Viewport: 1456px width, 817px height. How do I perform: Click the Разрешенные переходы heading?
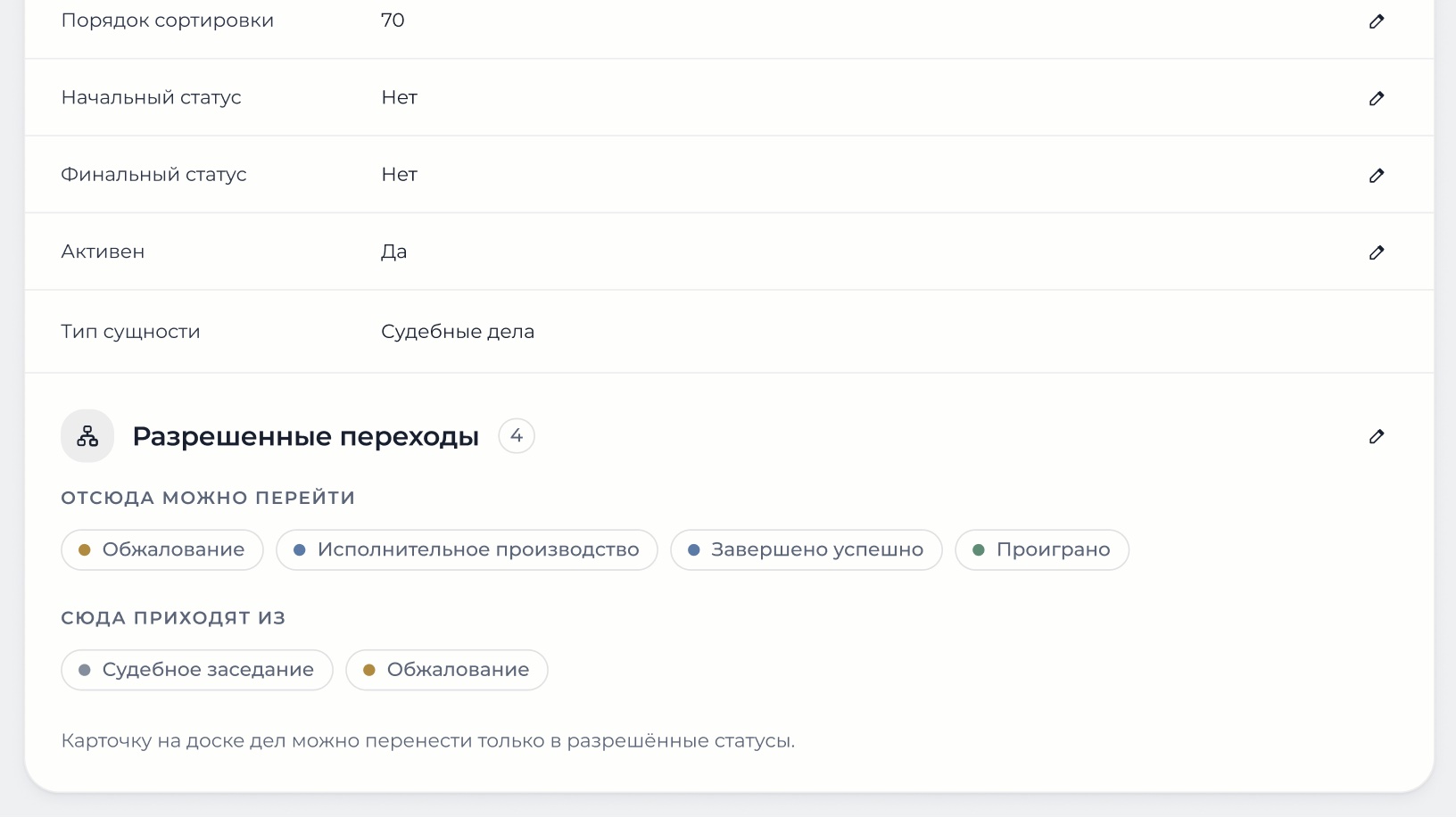click(x=306, y=436)
